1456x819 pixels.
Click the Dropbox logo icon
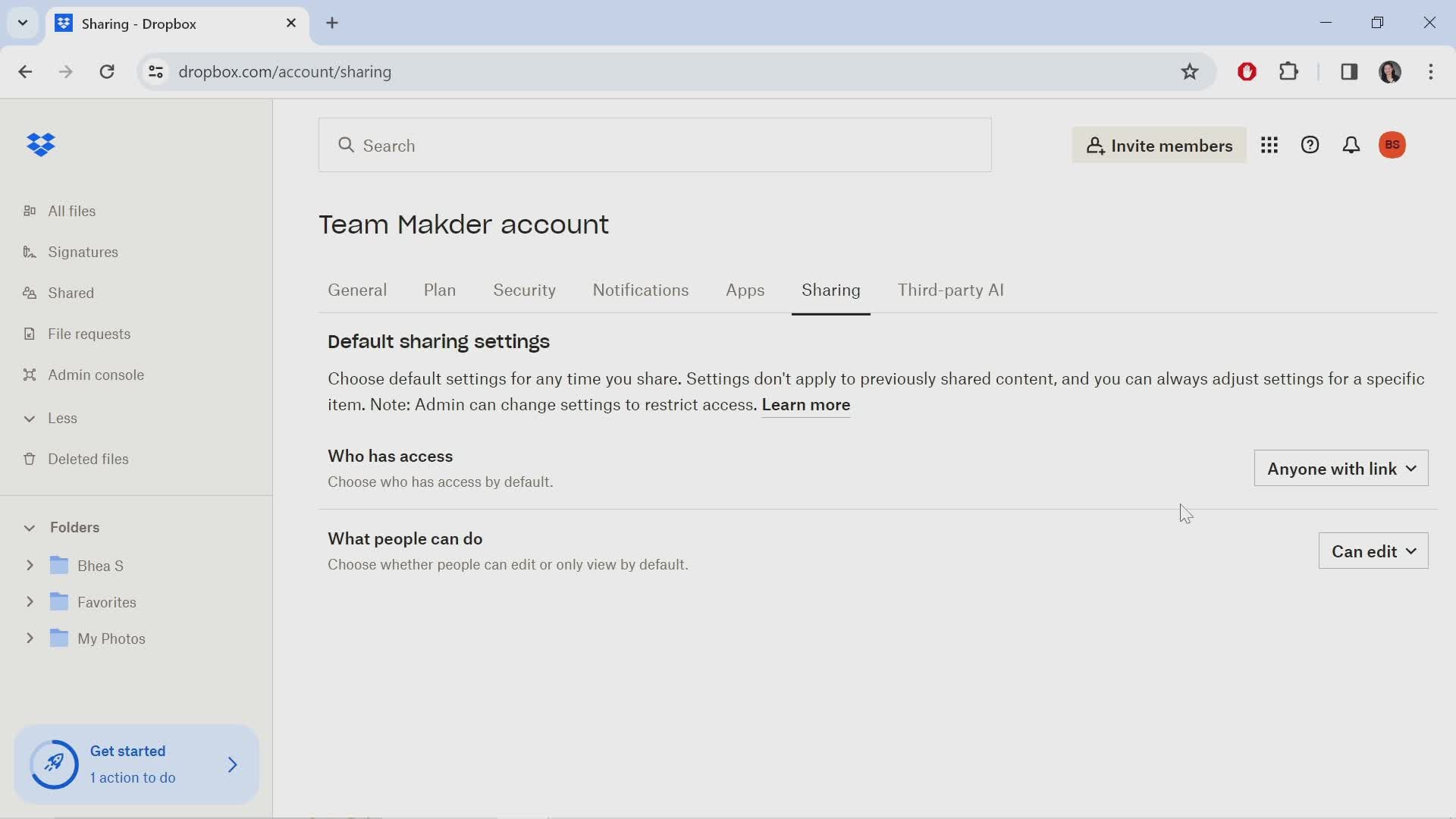coord(41,144)
